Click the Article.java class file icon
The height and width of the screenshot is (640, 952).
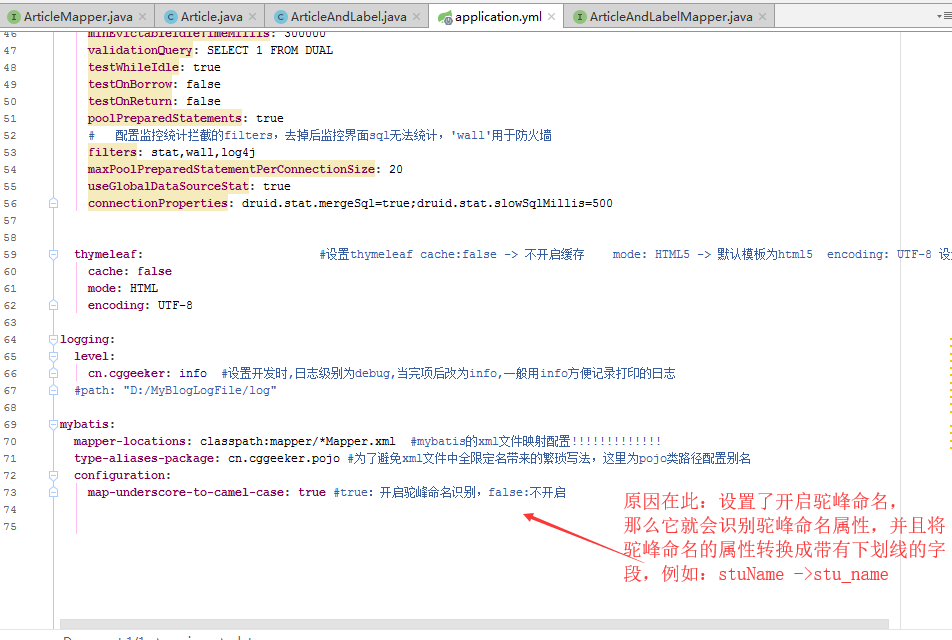coord(171,17)
